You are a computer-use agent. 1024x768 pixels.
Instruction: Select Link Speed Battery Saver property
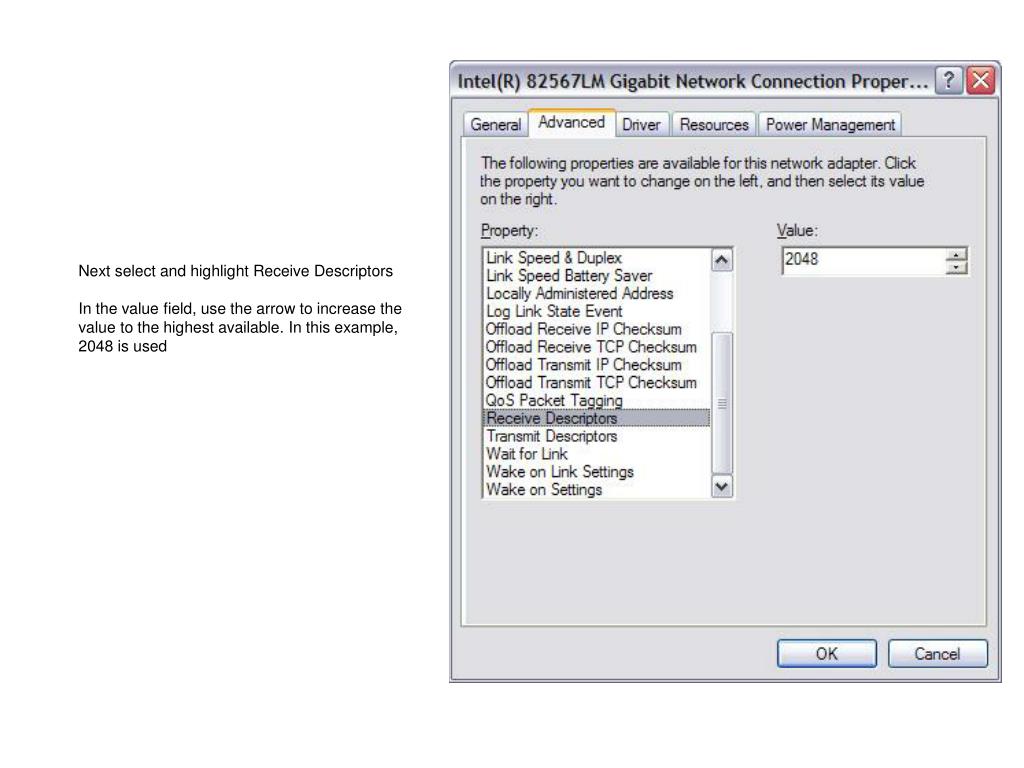(596, 276)
